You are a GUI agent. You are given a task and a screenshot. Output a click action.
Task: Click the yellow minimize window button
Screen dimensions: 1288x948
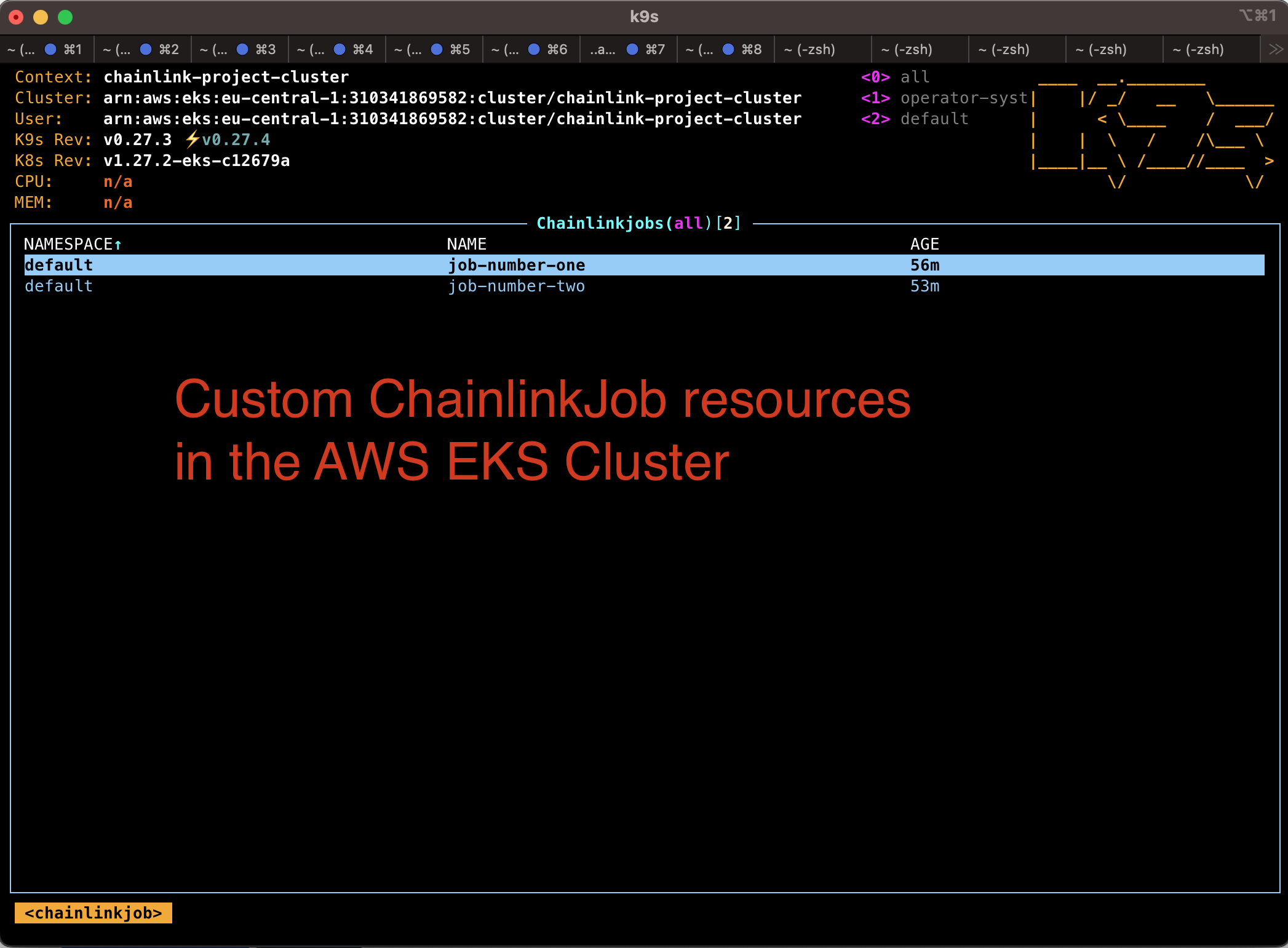[41, 17]
